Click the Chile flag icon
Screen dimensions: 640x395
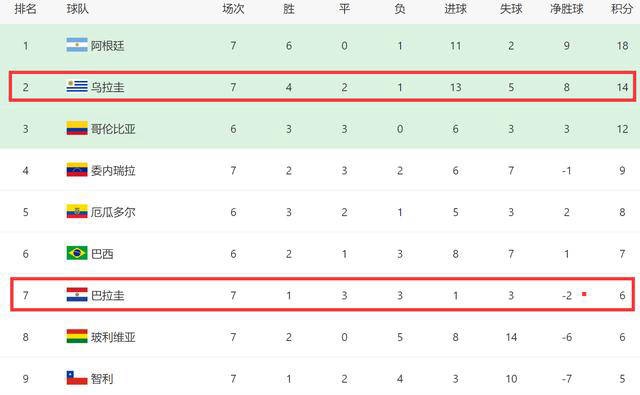coord(77,378)
